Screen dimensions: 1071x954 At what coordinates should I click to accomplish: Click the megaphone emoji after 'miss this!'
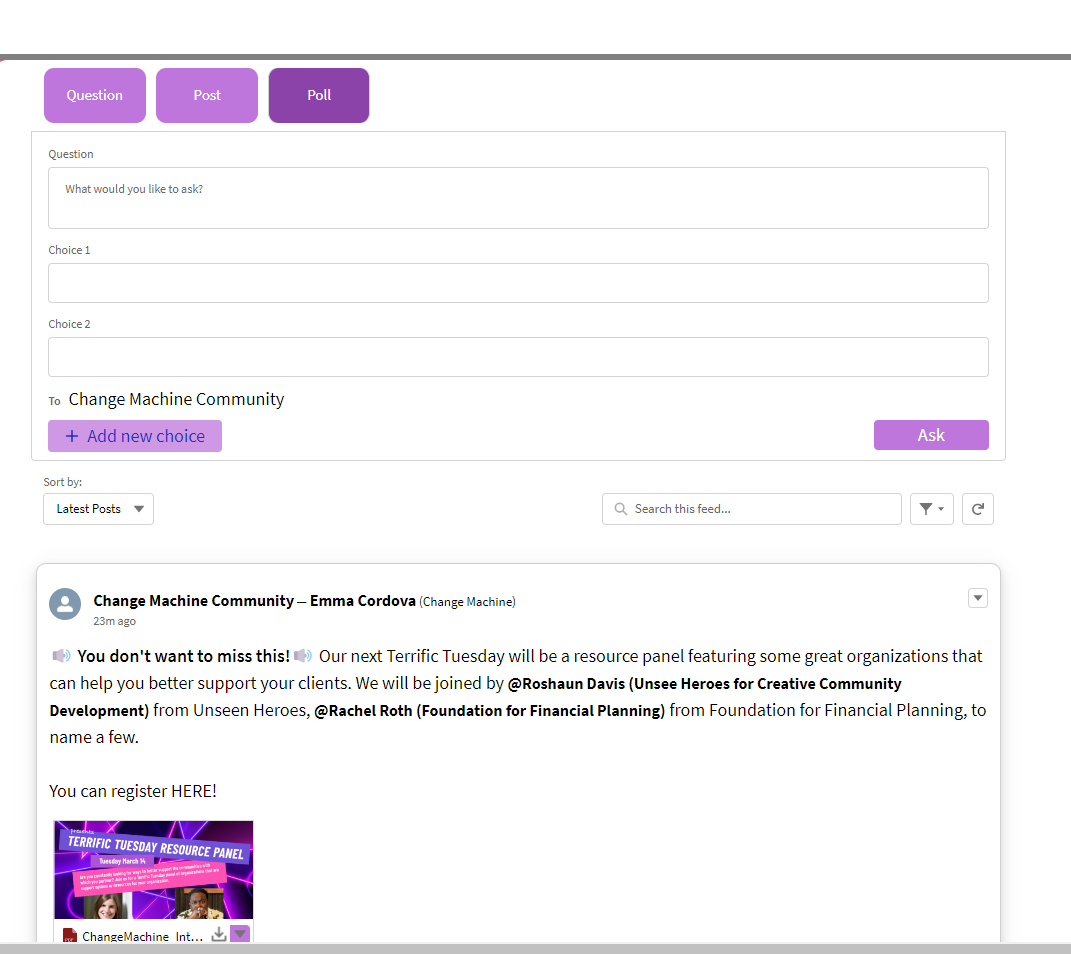[x=303, y=656]
